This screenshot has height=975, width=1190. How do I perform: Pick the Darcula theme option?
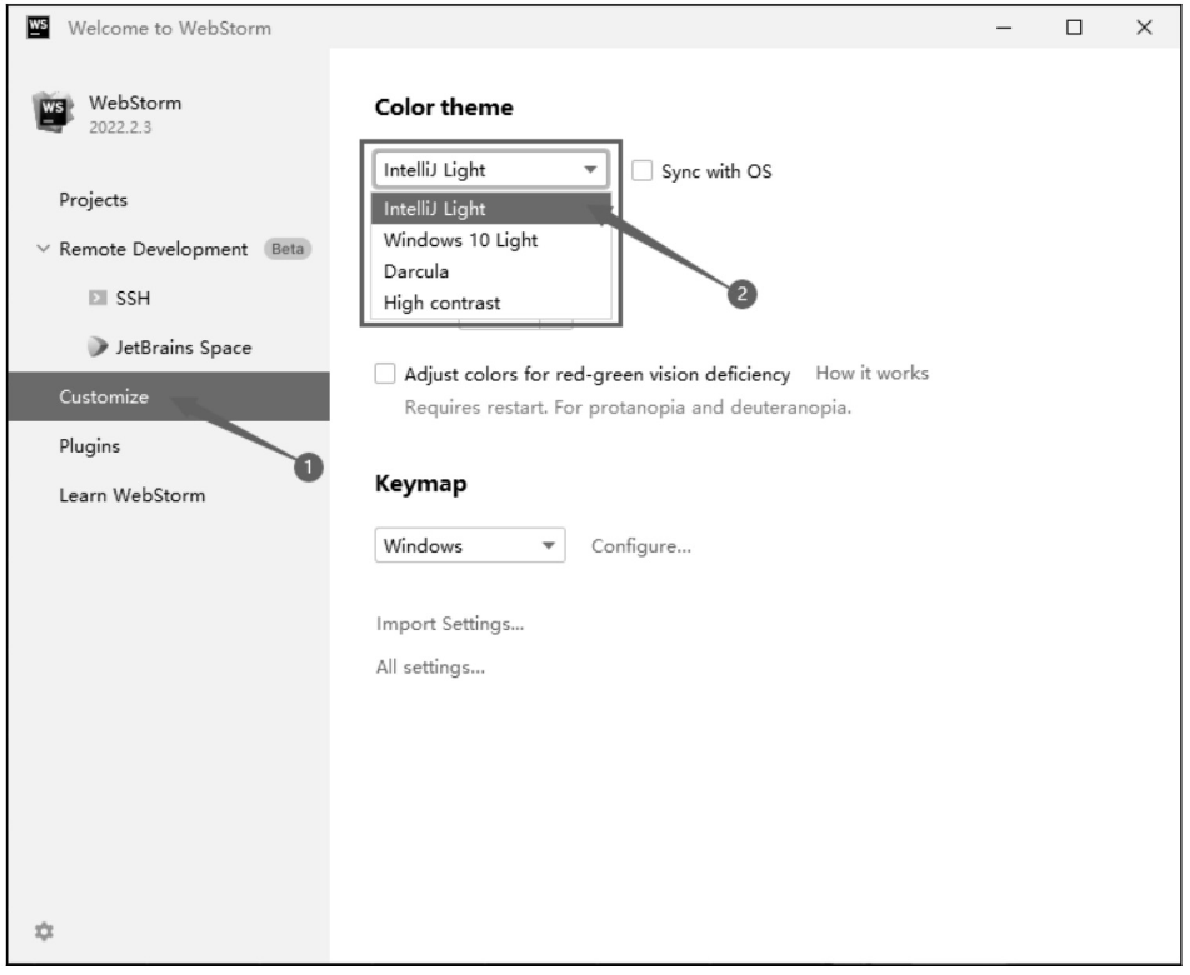tap(490, 272)
